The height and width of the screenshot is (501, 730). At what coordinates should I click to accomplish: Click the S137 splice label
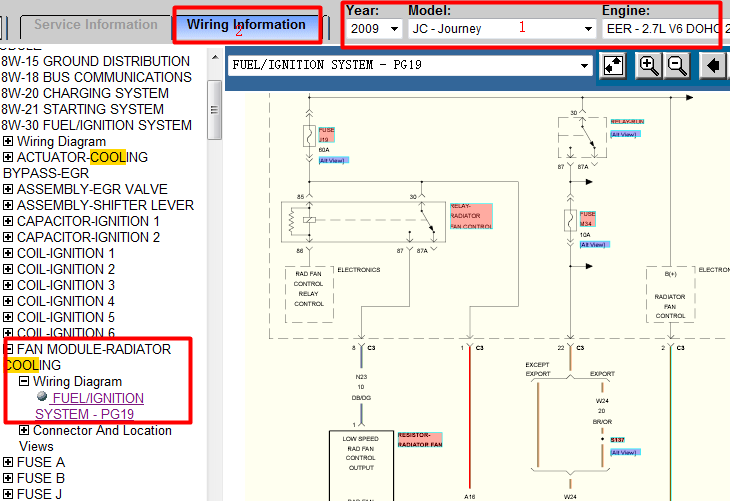tap(617, 440)
